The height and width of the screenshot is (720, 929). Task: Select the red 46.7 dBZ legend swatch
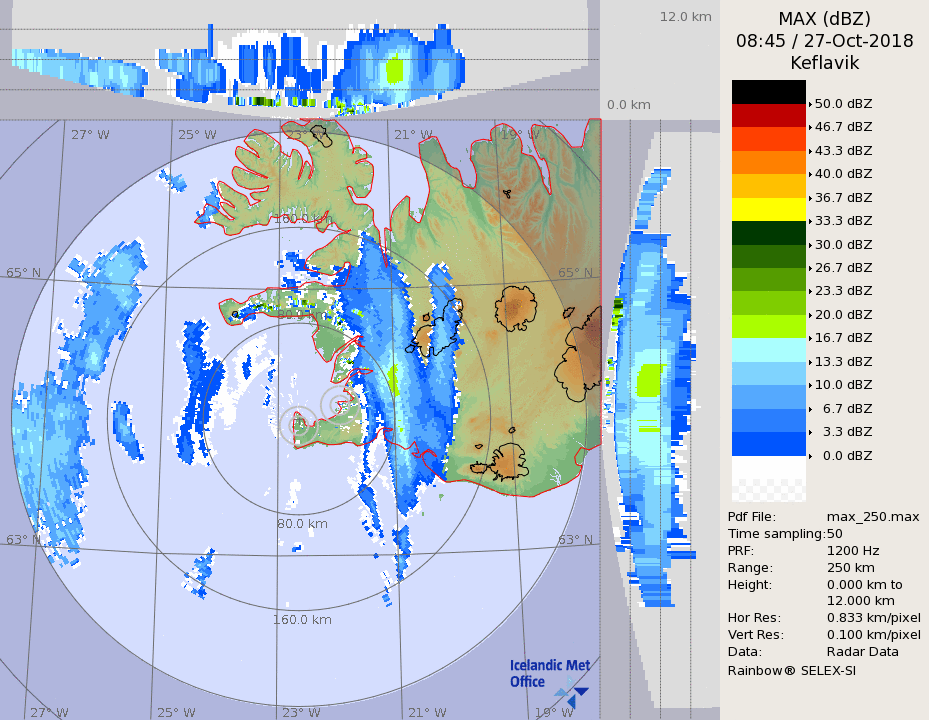768,115
